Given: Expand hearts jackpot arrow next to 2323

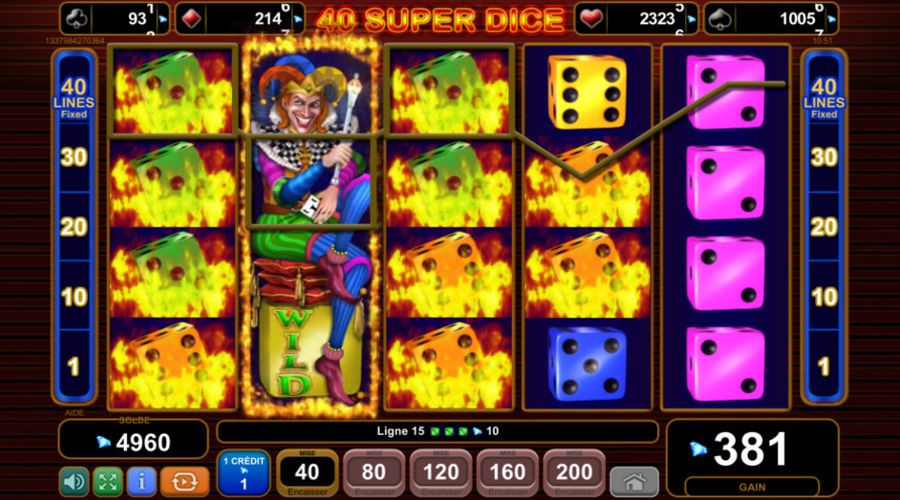Looking at the screenshot, I should (x=692, y=20).
